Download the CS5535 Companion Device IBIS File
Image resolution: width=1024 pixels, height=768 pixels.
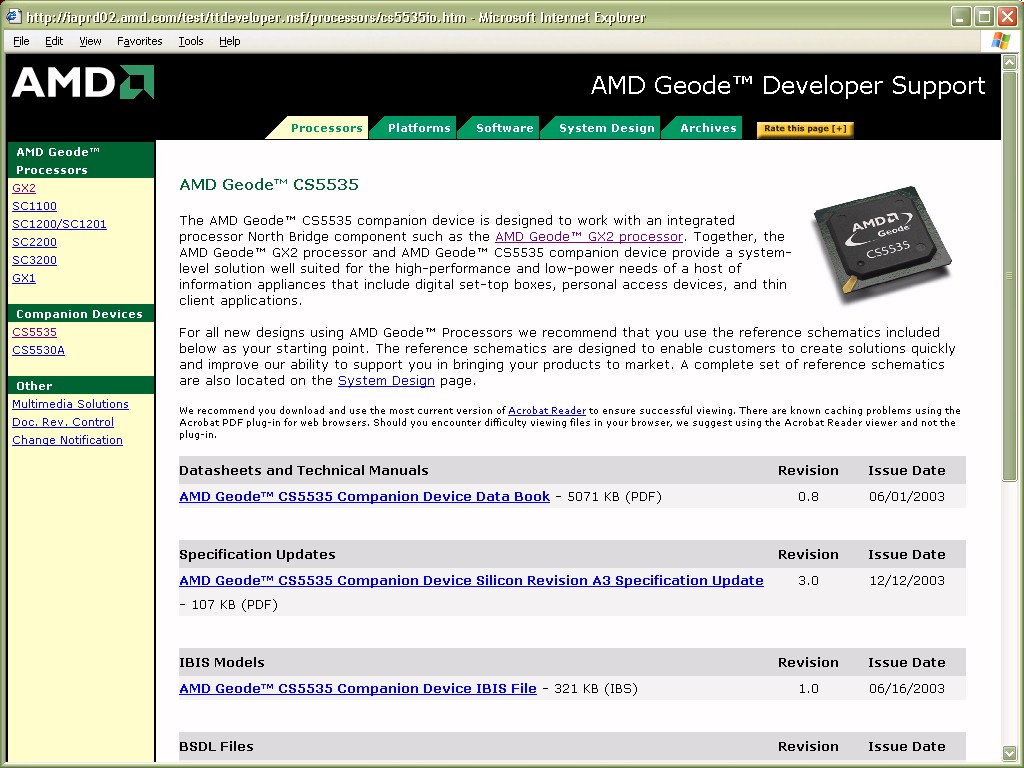[x=357, y=689]
